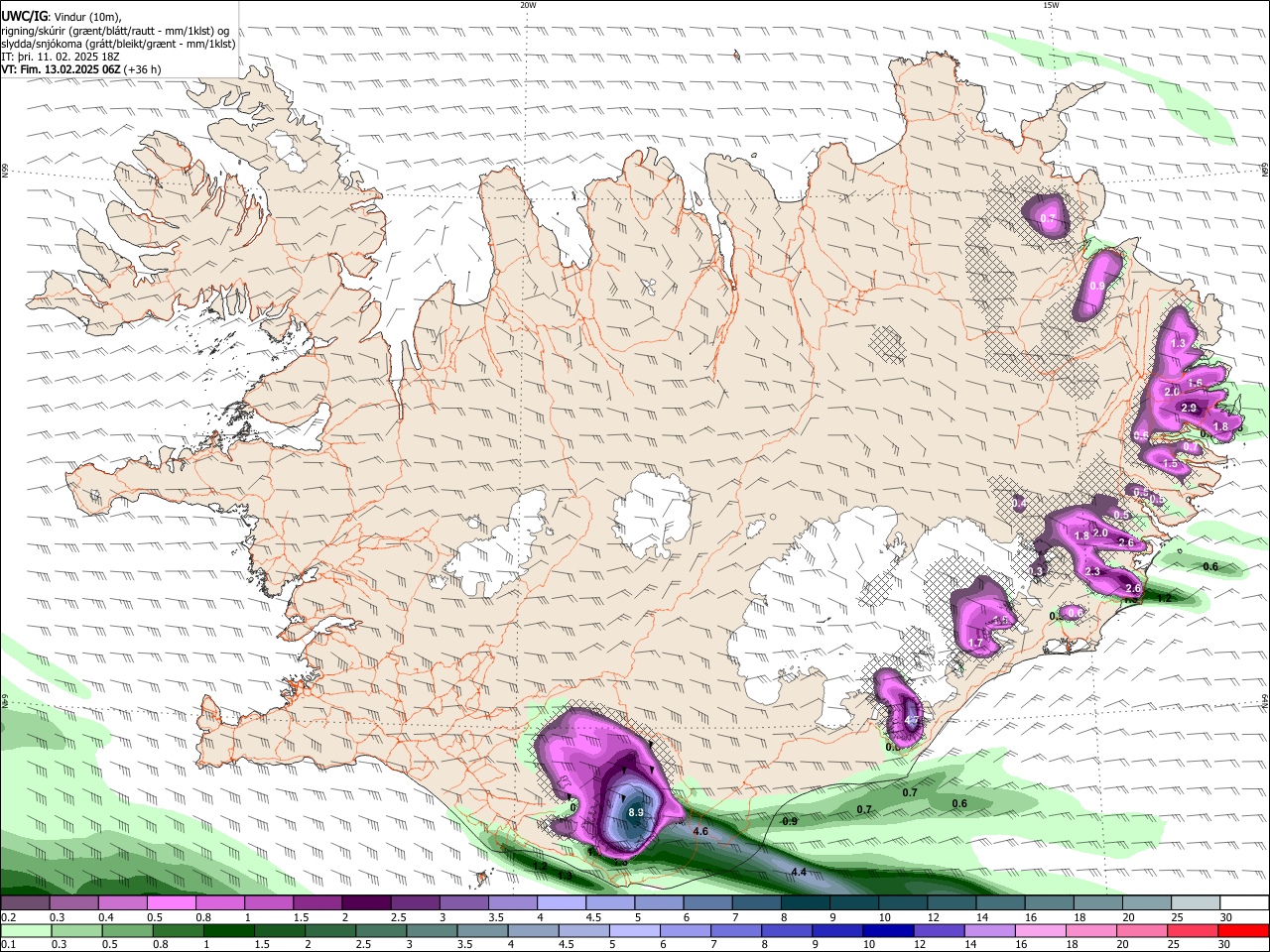This screenshot has height=952, width=1270.
Task: Click the 8.9 precipitation maximum label
Action: pyautogui.click(x=636, y=812)
